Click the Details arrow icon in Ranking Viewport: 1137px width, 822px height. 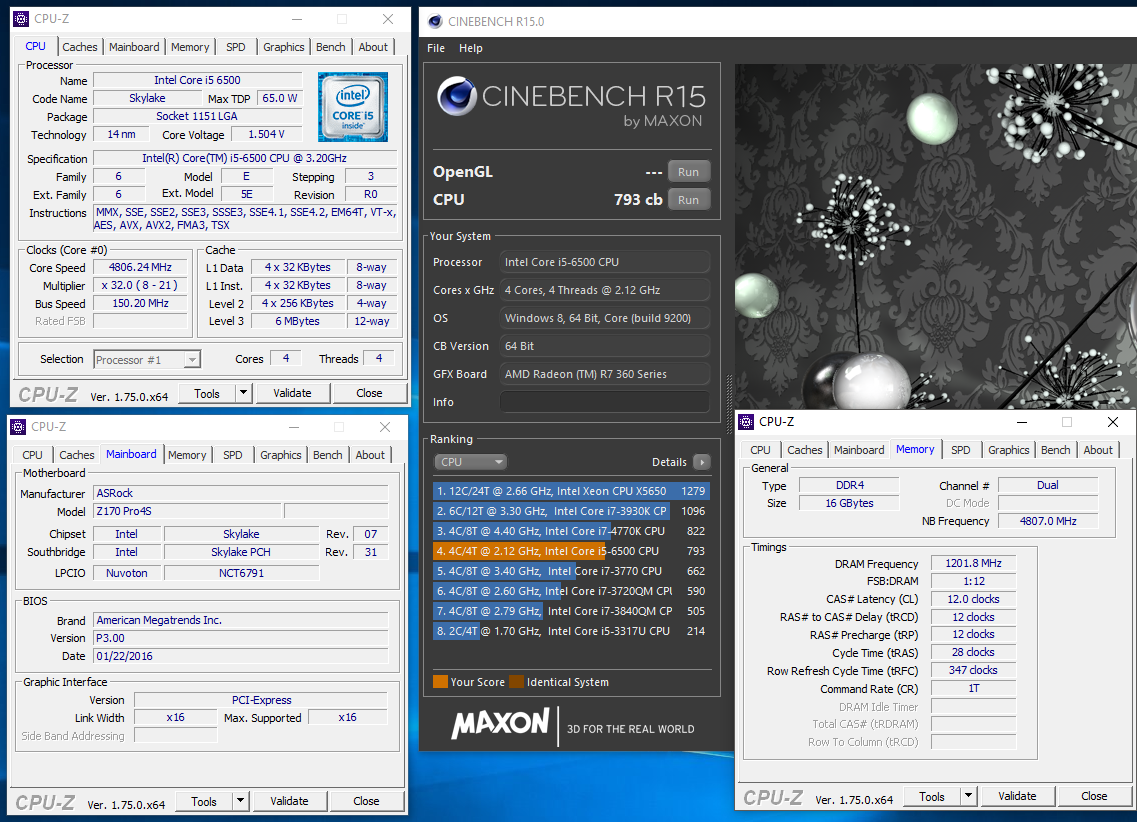702,462
